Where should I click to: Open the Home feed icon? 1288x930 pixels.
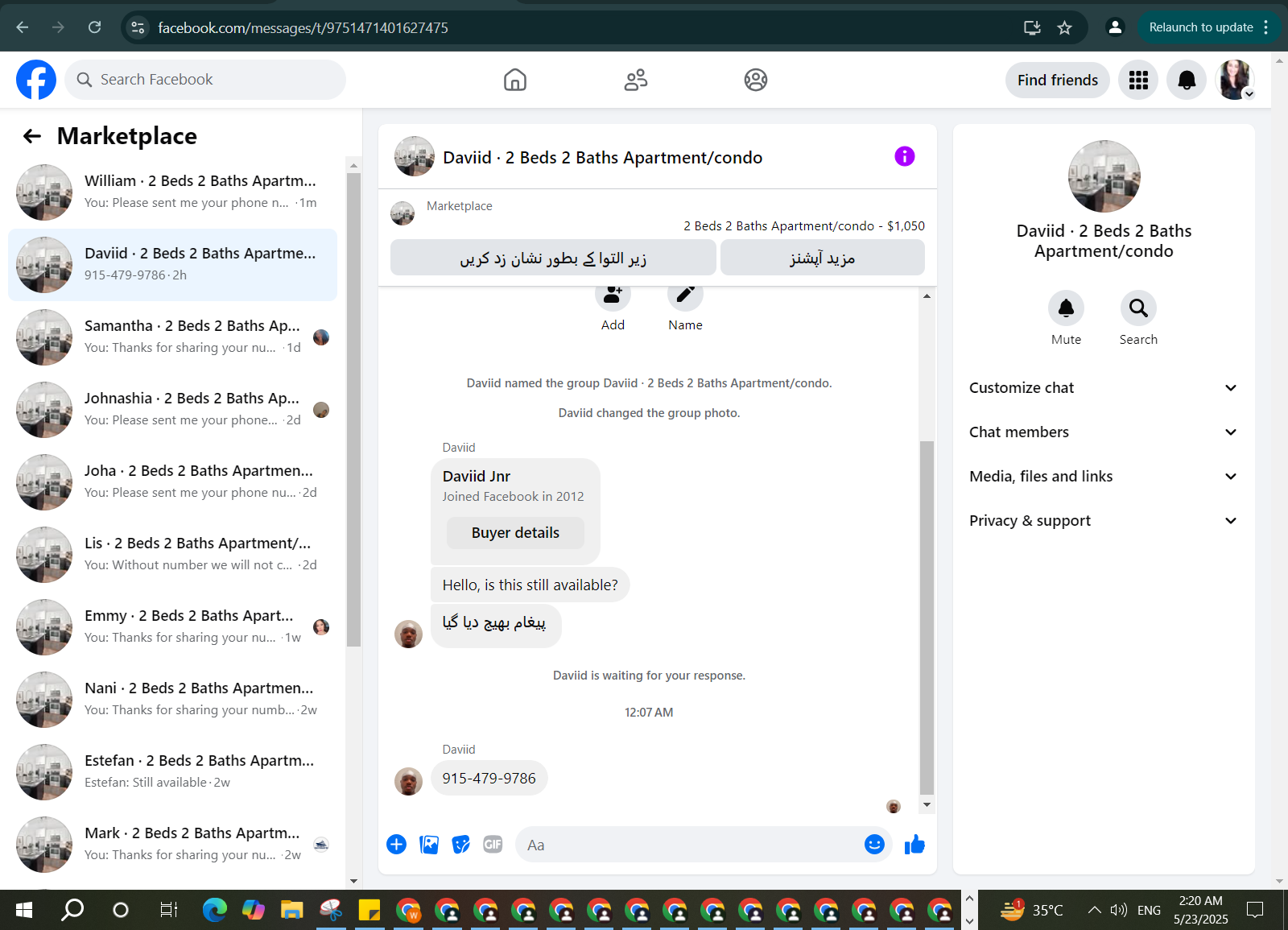[515, 80]
